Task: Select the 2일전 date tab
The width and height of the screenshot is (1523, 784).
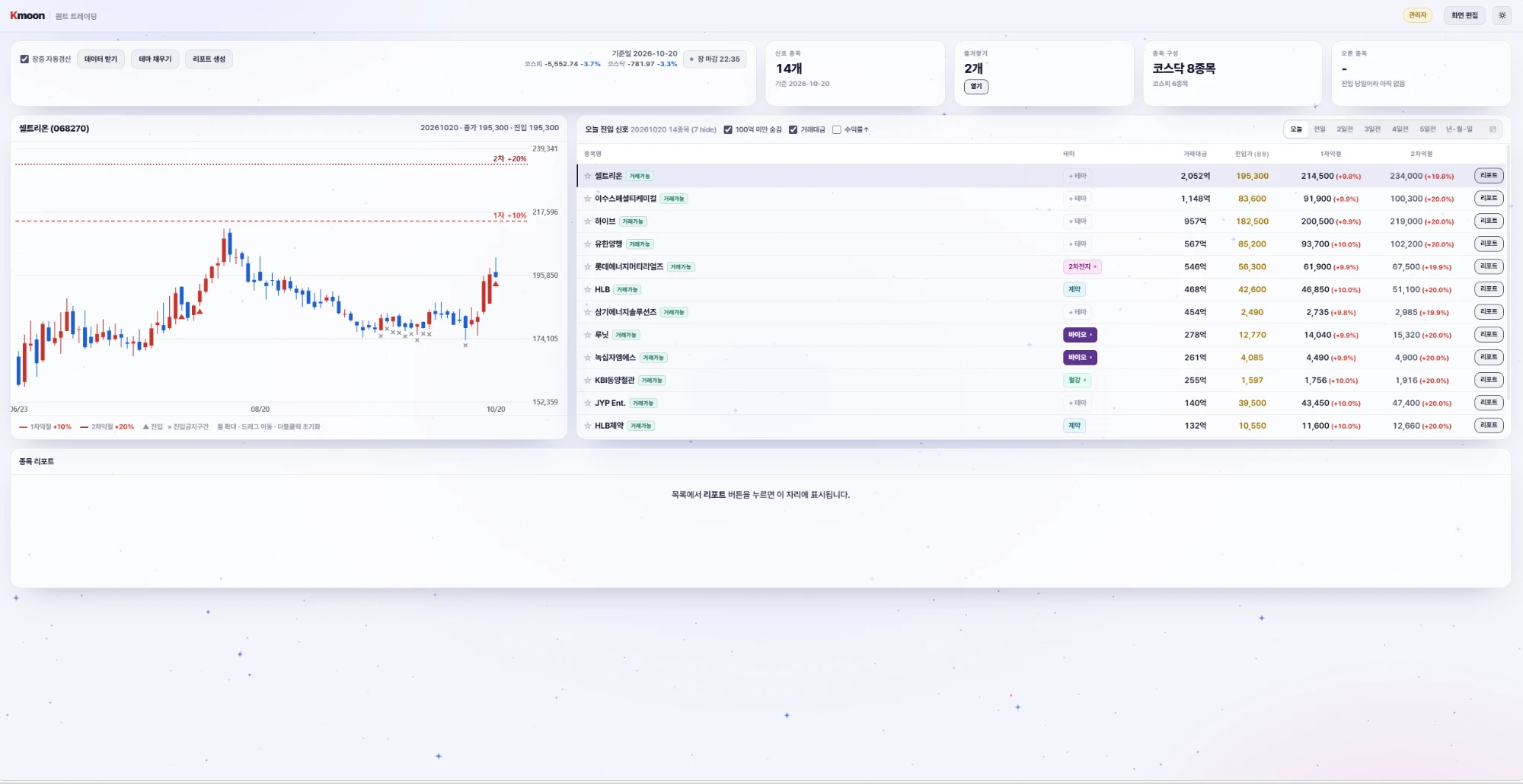Action: pos(1345,129)
